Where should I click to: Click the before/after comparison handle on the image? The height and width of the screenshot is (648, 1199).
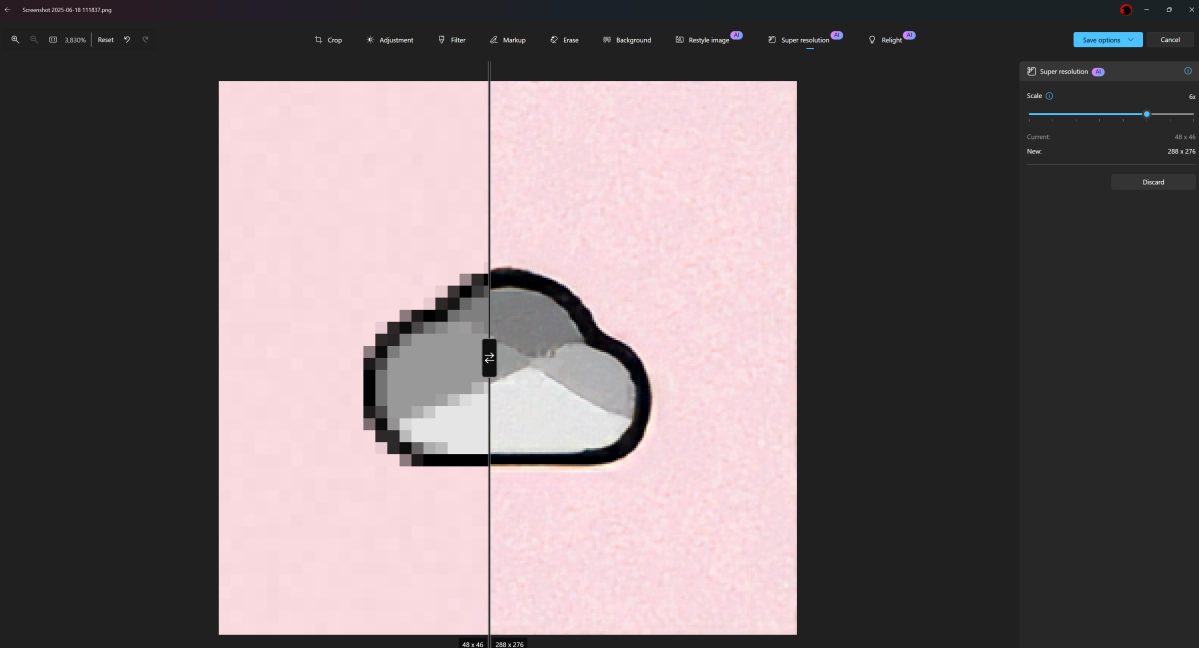click(x=489, y=358)
